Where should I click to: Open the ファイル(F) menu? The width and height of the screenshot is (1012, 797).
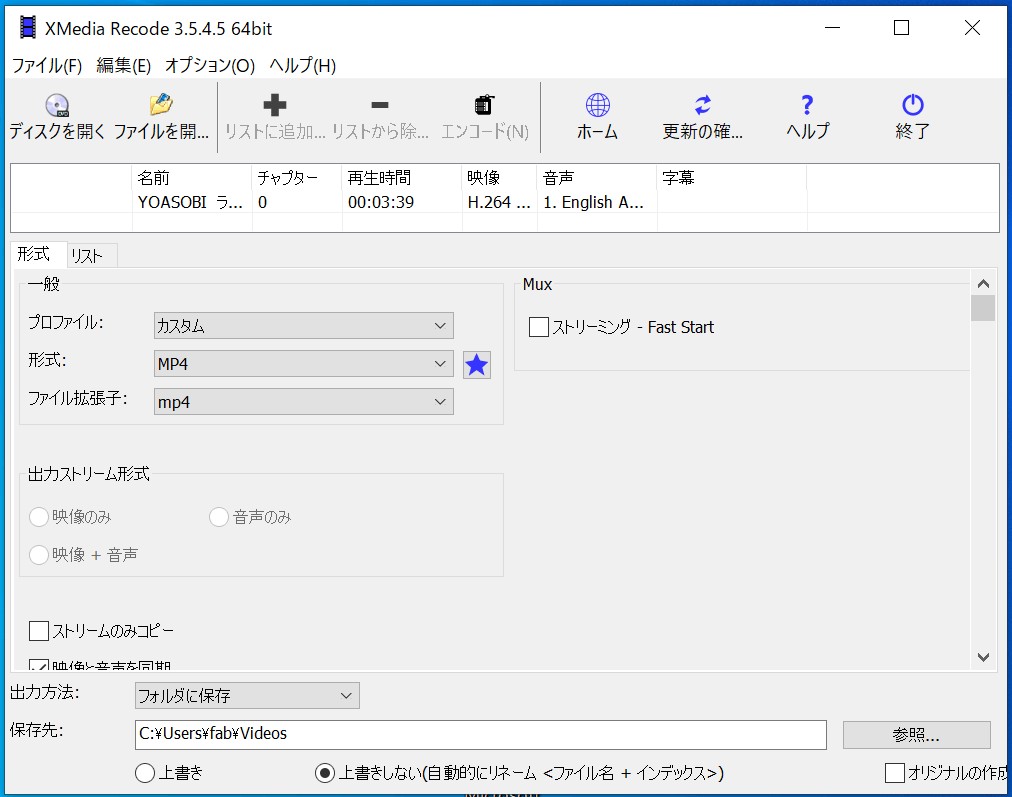point(46,66)
